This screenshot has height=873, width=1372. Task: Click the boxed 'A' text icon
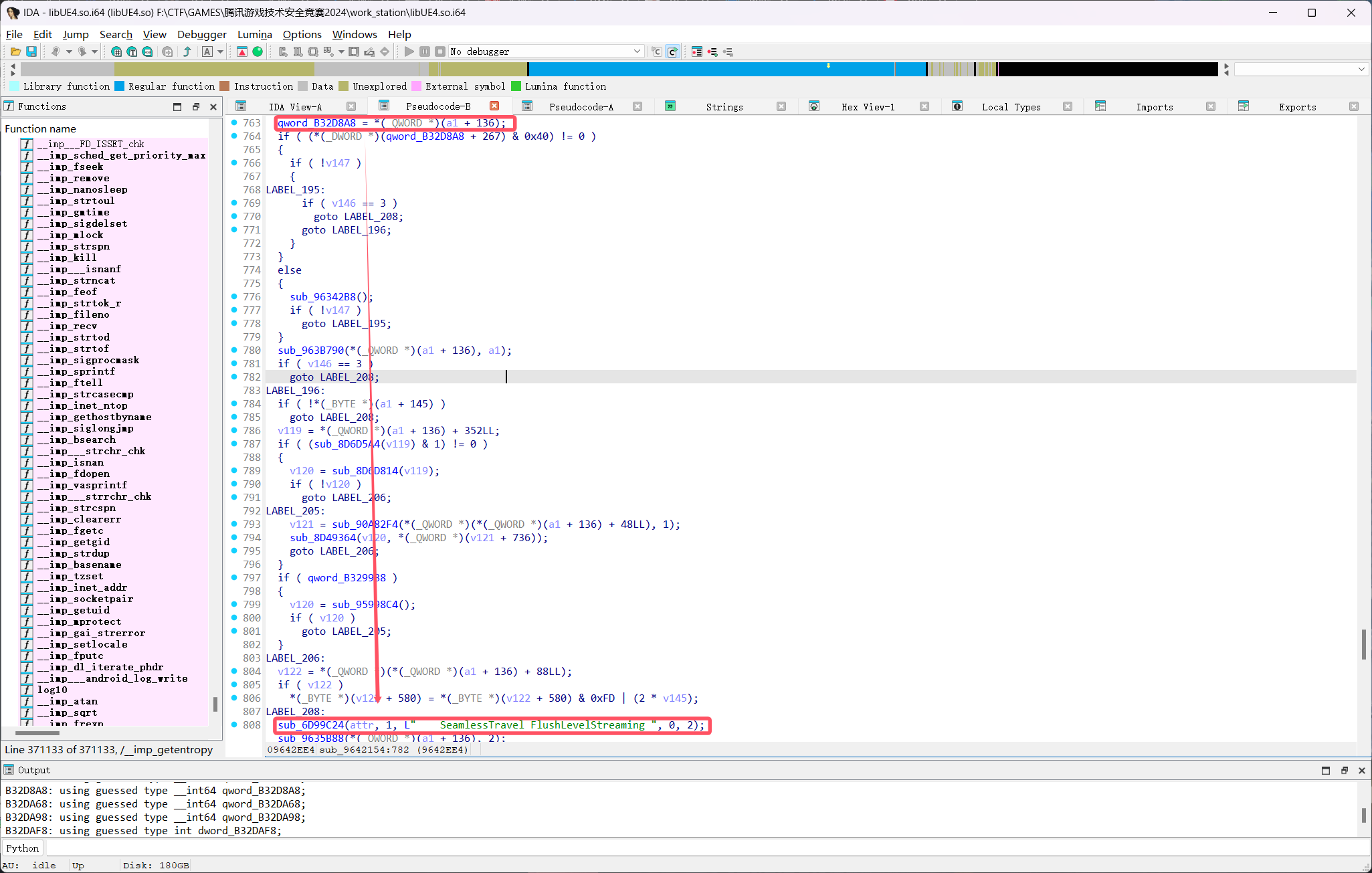pos(207,52)
